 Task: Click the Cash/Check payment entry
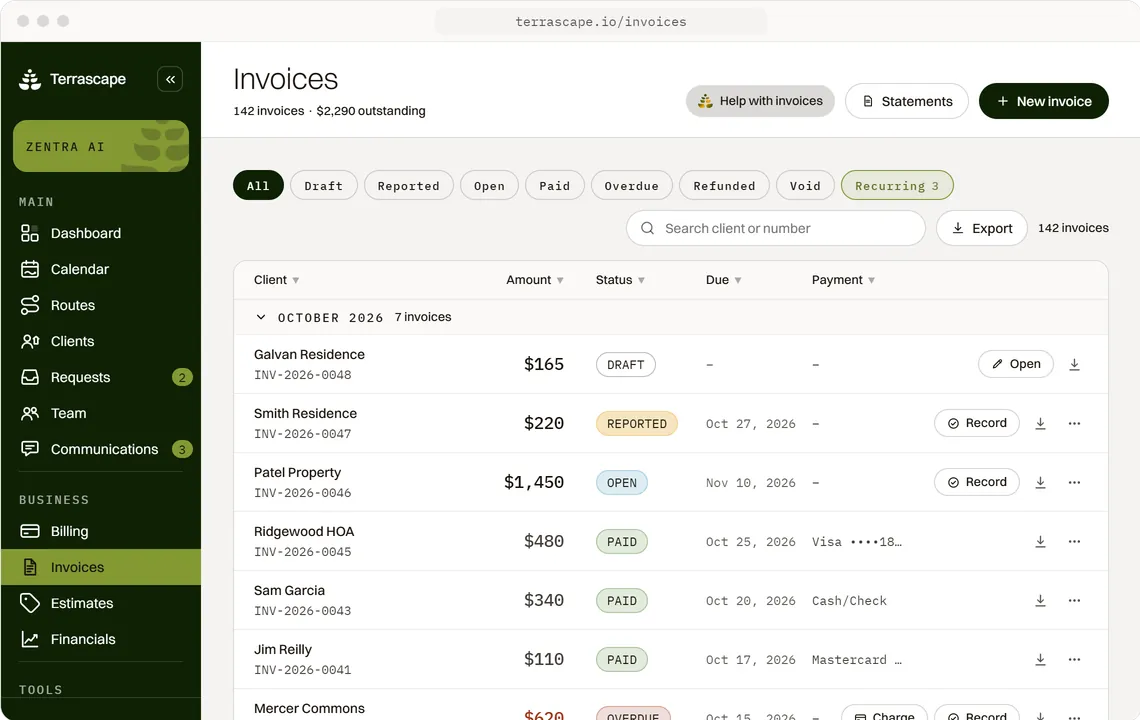tap(849, 601)
